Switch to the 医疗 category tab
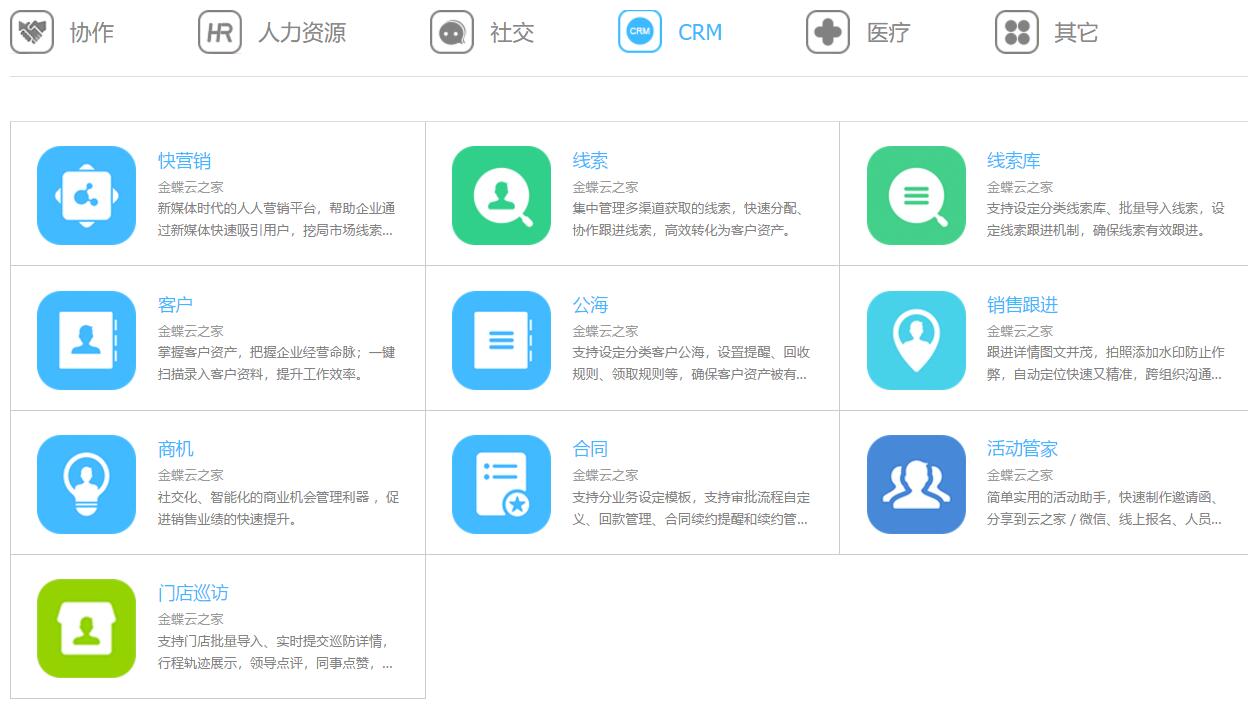 click(858, 32)
